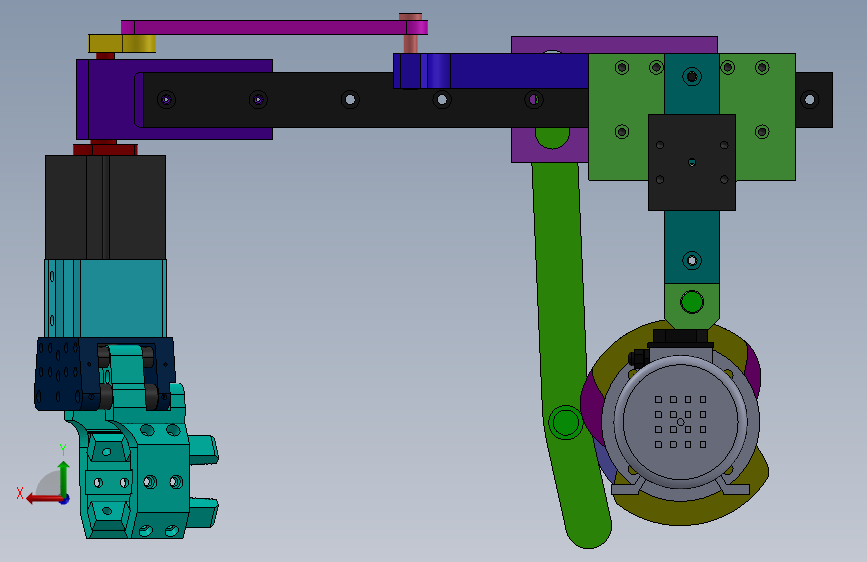Select the dark navy perforated bracket
The image size is (867, 562).
tap(58, 373)
